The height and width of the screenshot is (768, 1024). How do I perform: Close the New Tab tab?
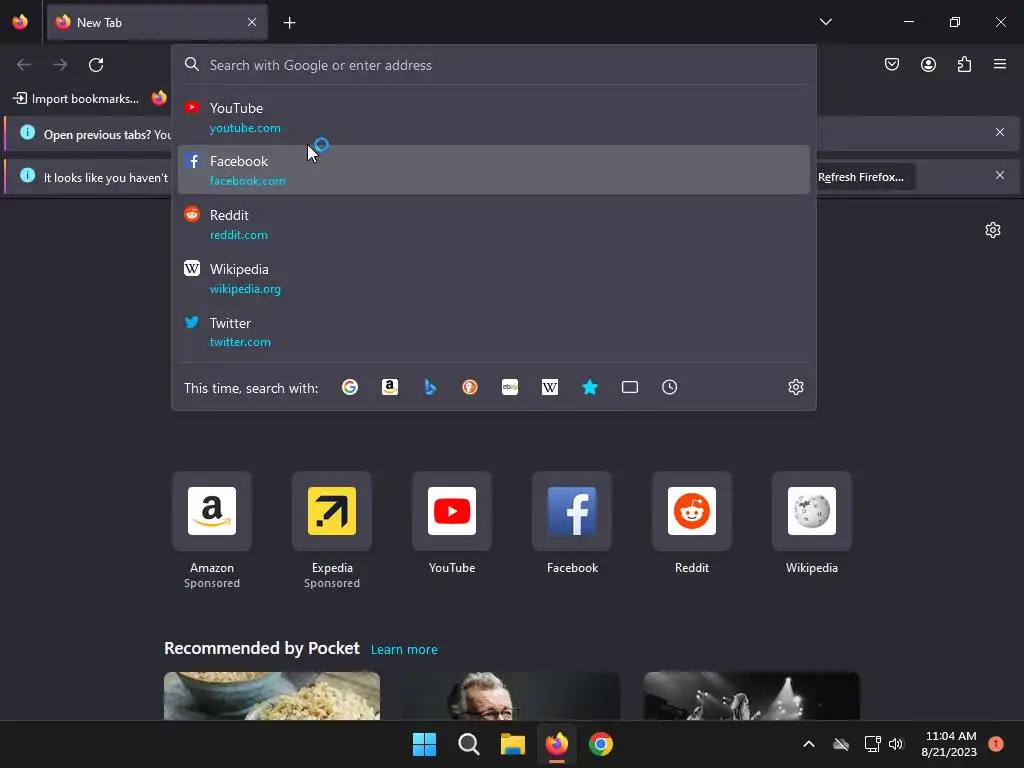tap(252, 22)
